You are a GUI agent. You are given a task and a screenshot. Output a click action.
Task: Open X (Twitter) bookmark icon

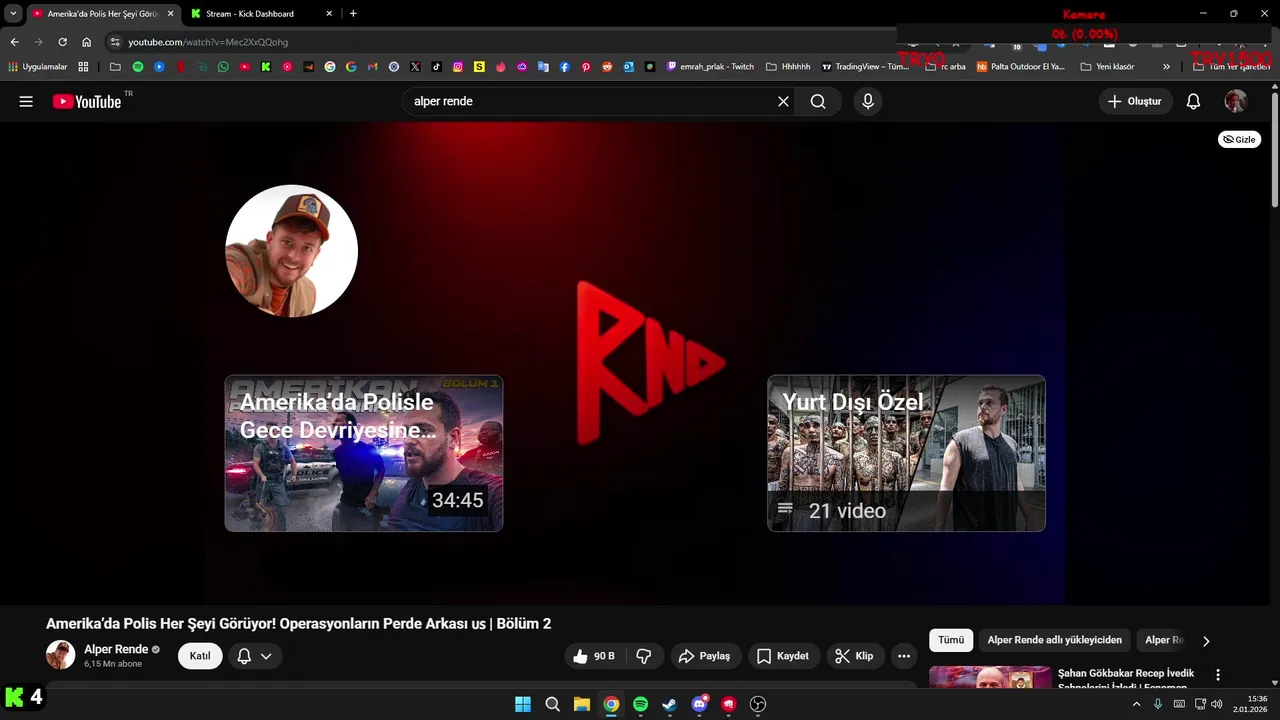coord(415,67)
